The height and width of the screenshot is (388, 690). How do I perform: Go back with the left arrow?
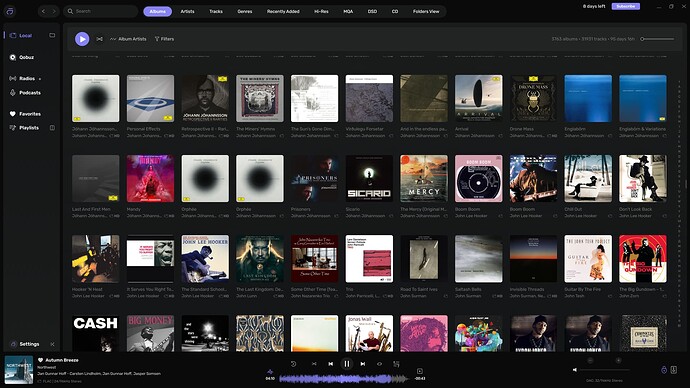coord(43,11)
